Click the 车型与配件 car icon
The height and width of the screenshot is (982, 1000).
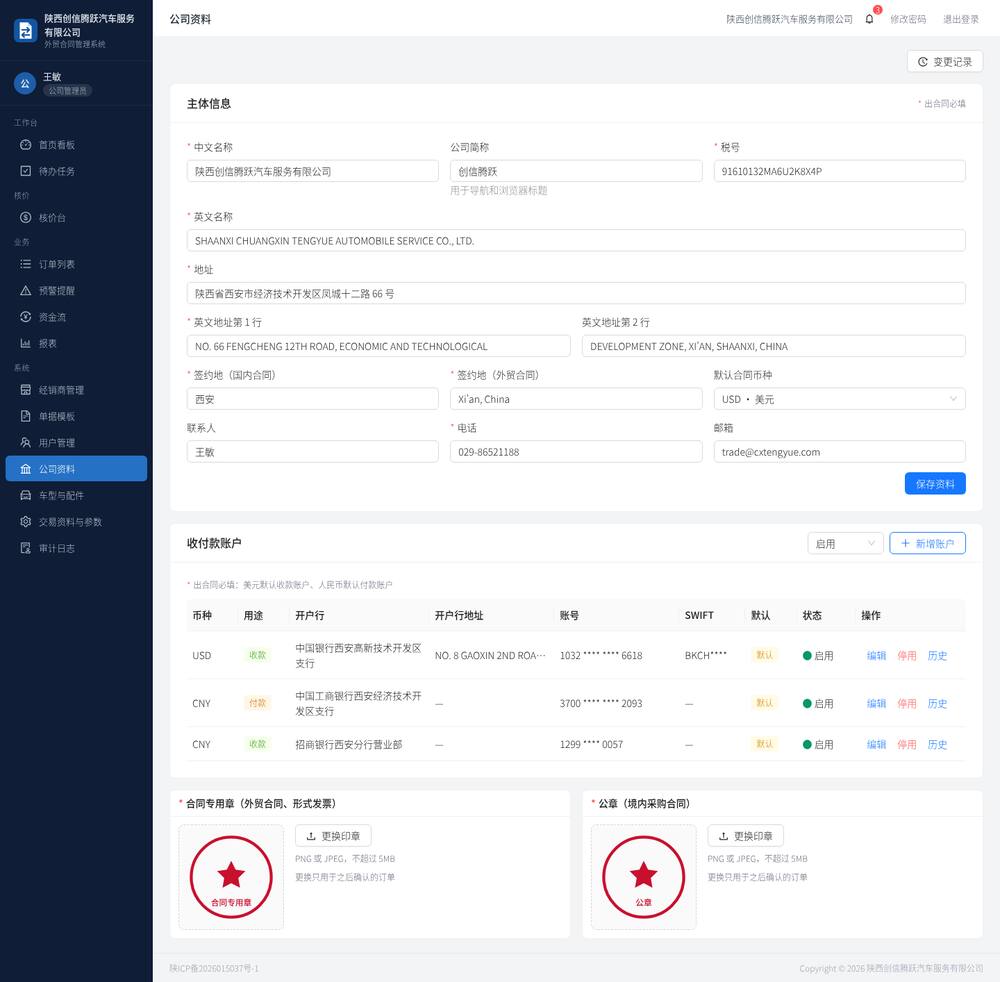click(x=26, y=495)
